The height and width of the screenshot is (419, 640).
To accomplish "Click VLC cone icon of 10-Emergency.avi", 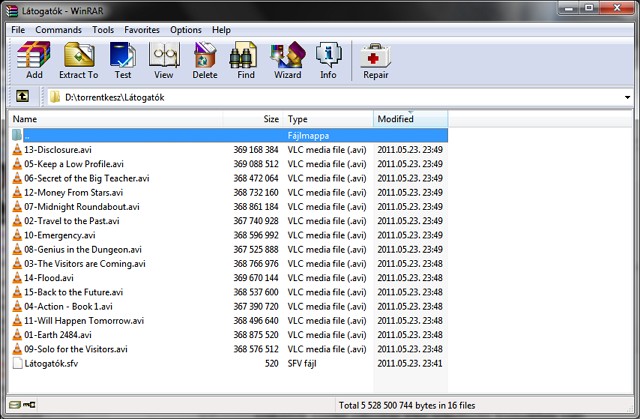I will pos(17,235).
